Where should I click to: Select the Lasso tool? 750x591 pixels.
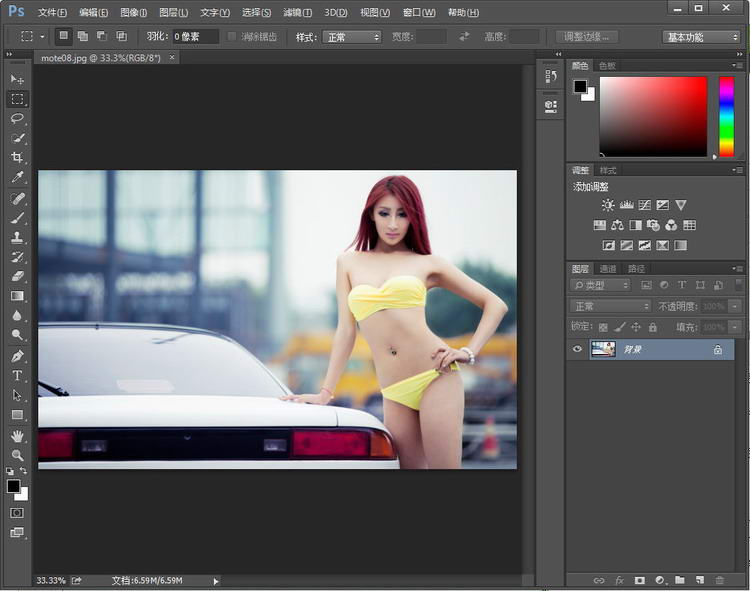click(x=17, y=118)
